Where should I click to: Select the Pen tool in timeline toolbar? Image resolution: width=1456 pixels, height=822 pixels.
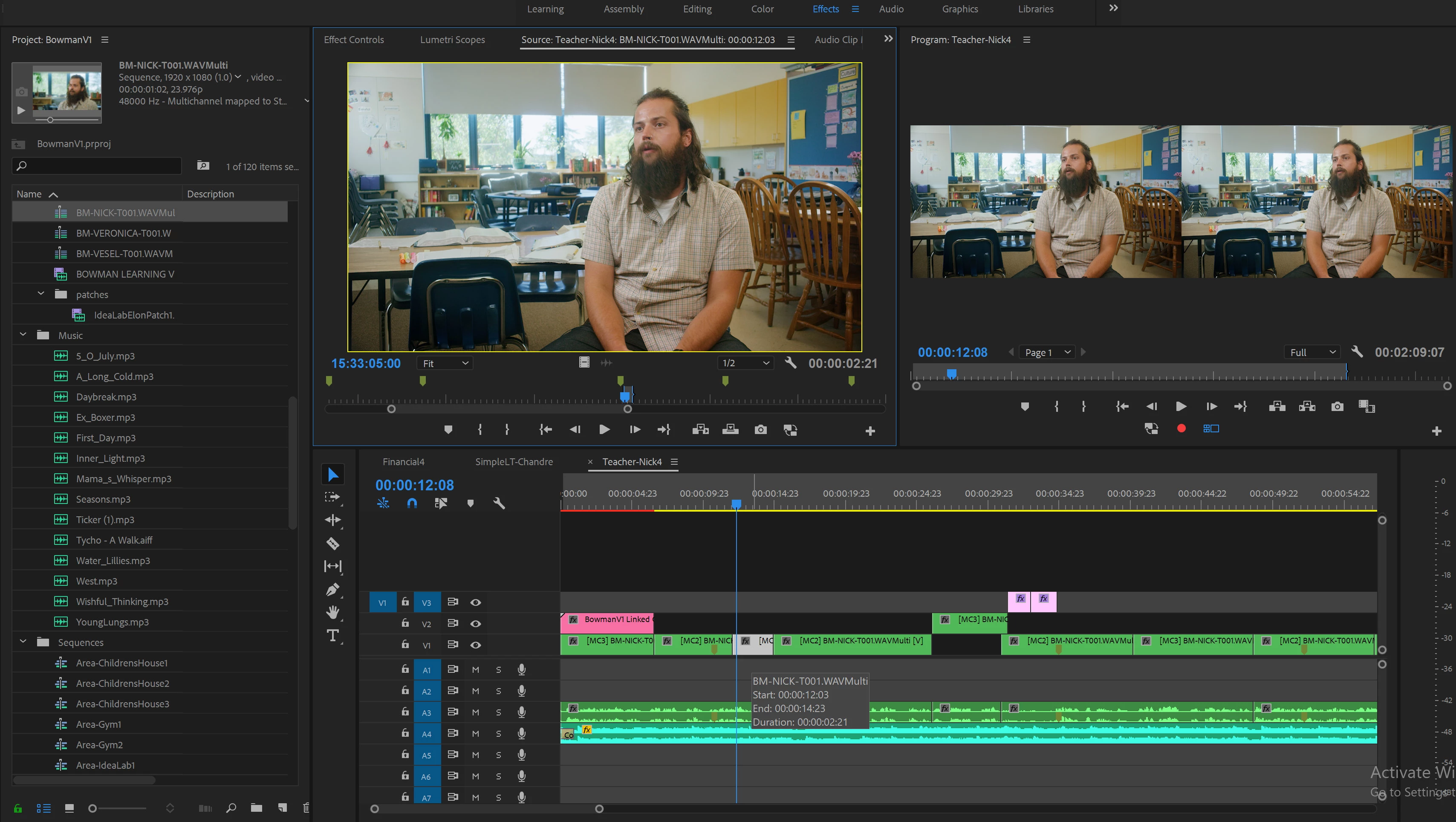(x=332, y=589)
